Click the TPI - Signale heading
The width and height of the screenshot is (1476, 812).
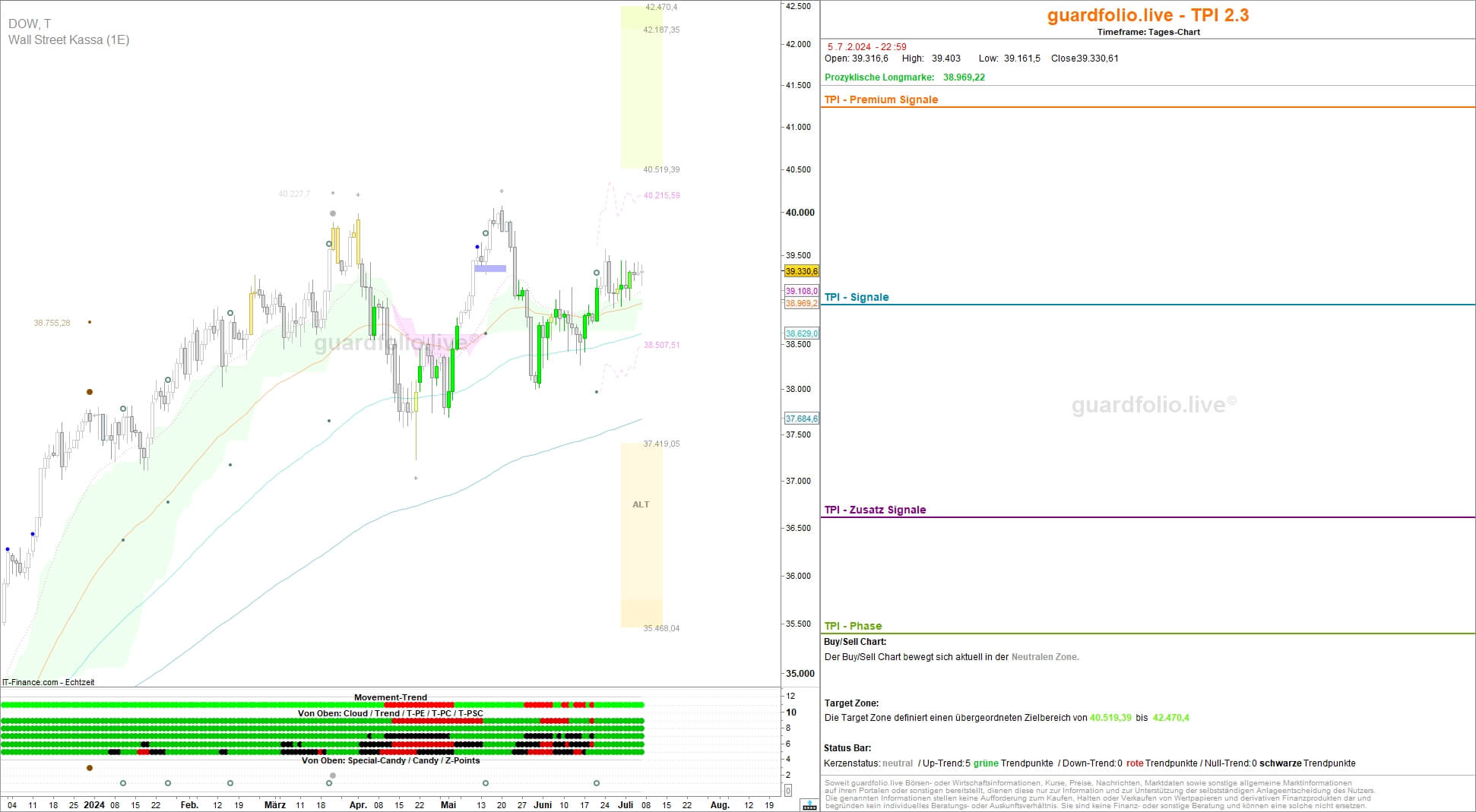857,297
